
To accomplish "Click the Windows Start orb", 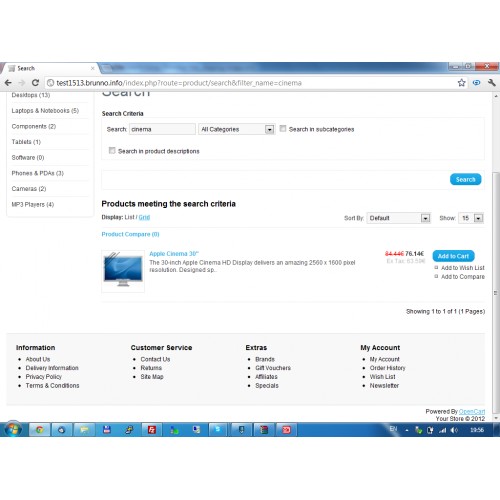I will coord(13,429).
